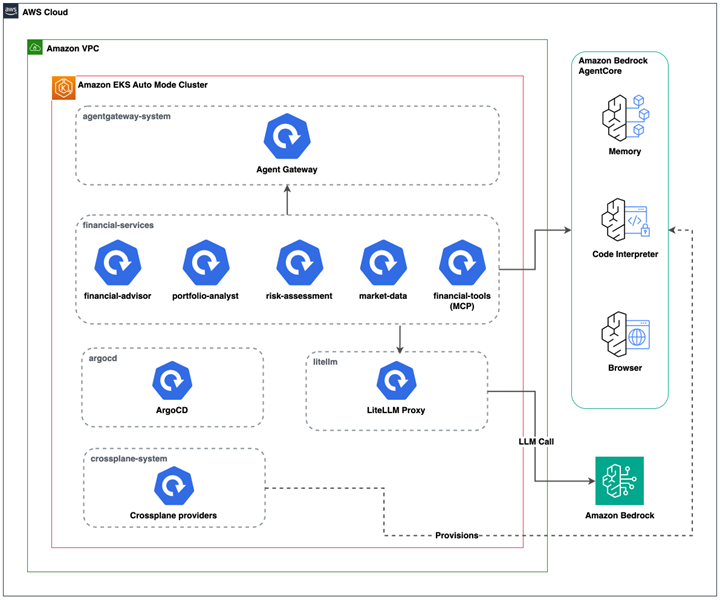
Task: Click the 'ArgoCD' text label
Action: 172,410
